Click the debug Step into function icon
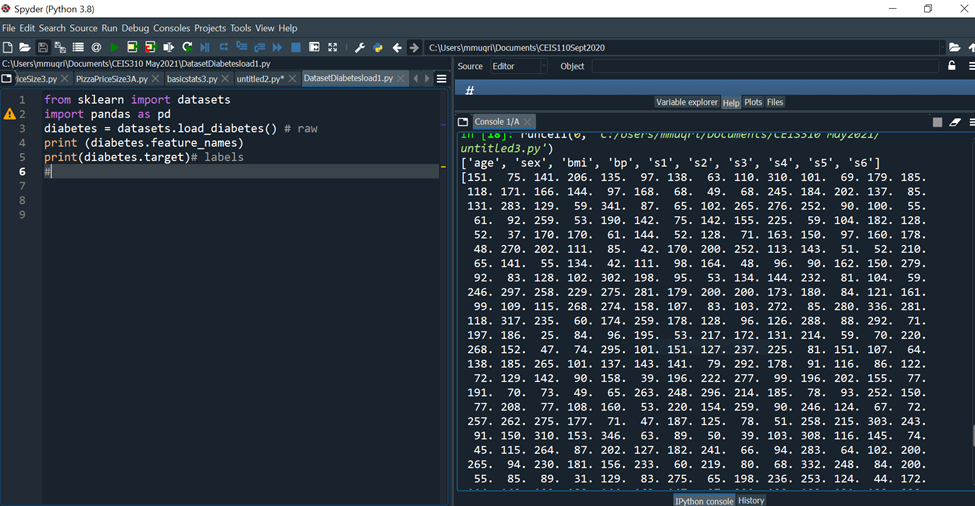Image resolution: width=975 pixels, height=506 pixels. [241, 47]
